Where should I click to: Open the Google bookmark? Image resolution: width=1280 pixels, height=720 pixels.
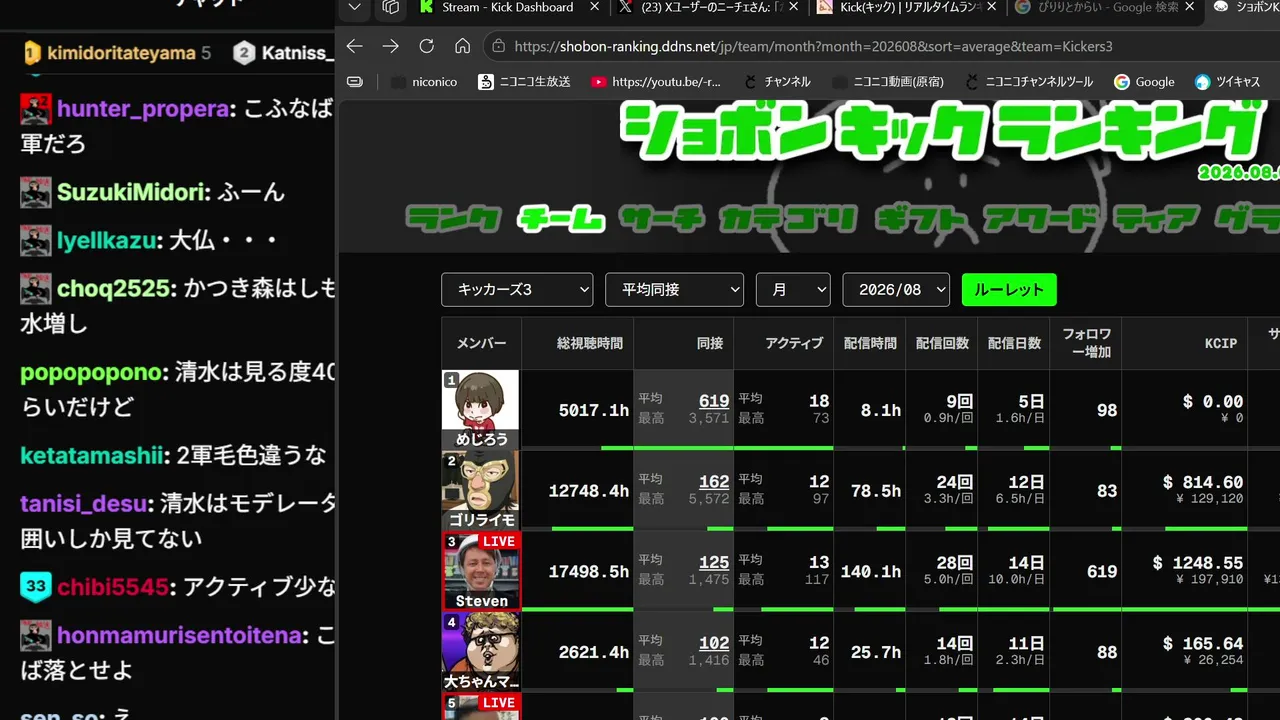(x=1144, y=82)
